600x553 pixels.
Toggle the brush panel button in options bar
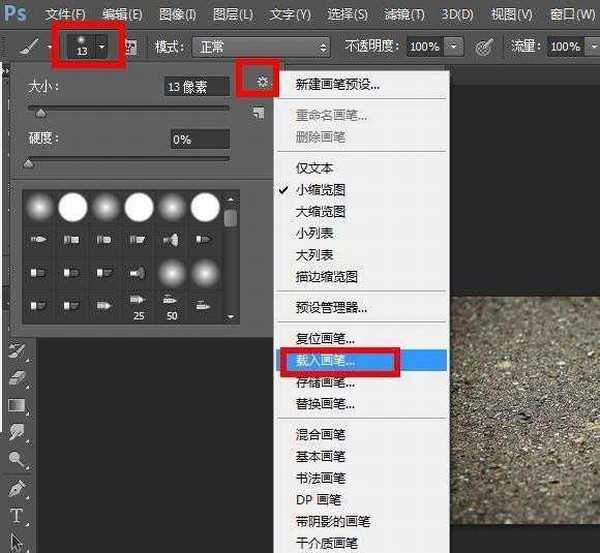coord(131,47)
